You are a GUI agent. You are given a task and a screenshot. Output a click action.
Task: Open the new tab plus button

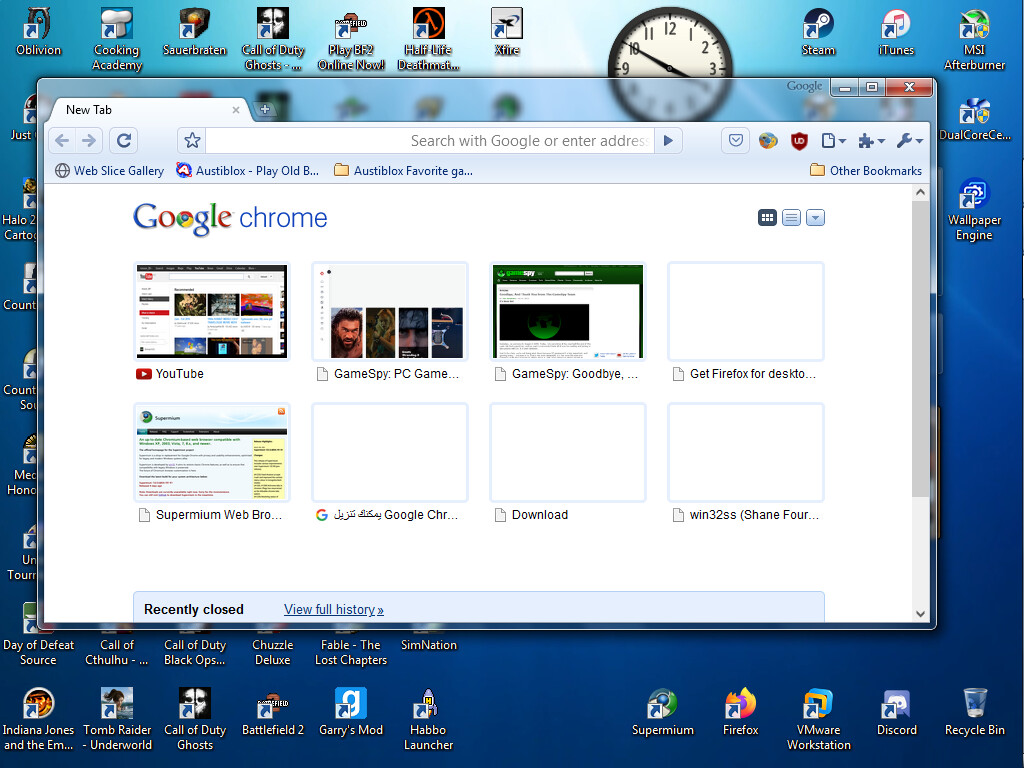[x=264, y=109]
